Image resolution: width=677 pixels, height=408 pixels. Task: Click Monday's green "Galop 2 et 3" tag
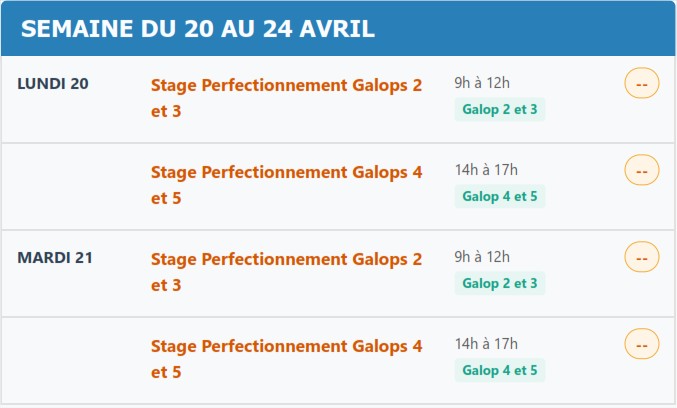click(500, 110)
